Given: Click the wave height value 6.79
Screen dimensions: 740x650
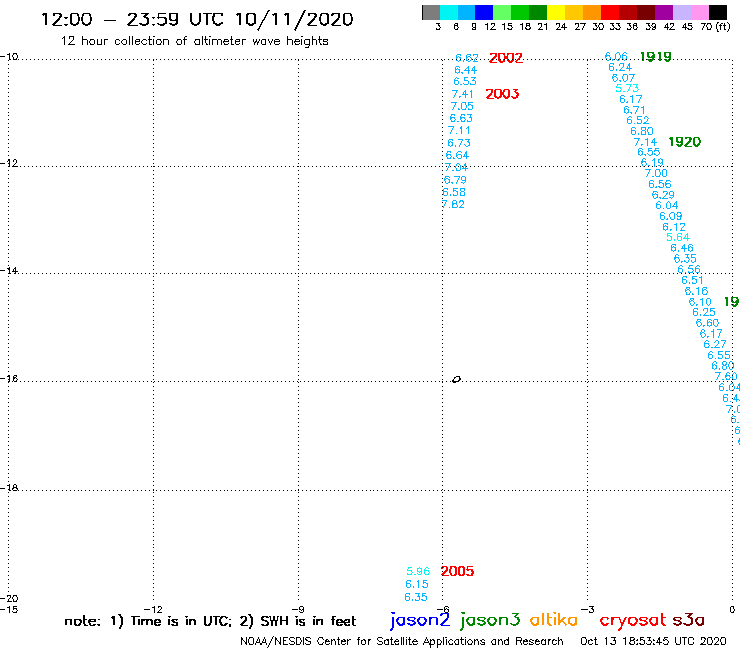Looking at the screenshot, I should coord(455,180).
